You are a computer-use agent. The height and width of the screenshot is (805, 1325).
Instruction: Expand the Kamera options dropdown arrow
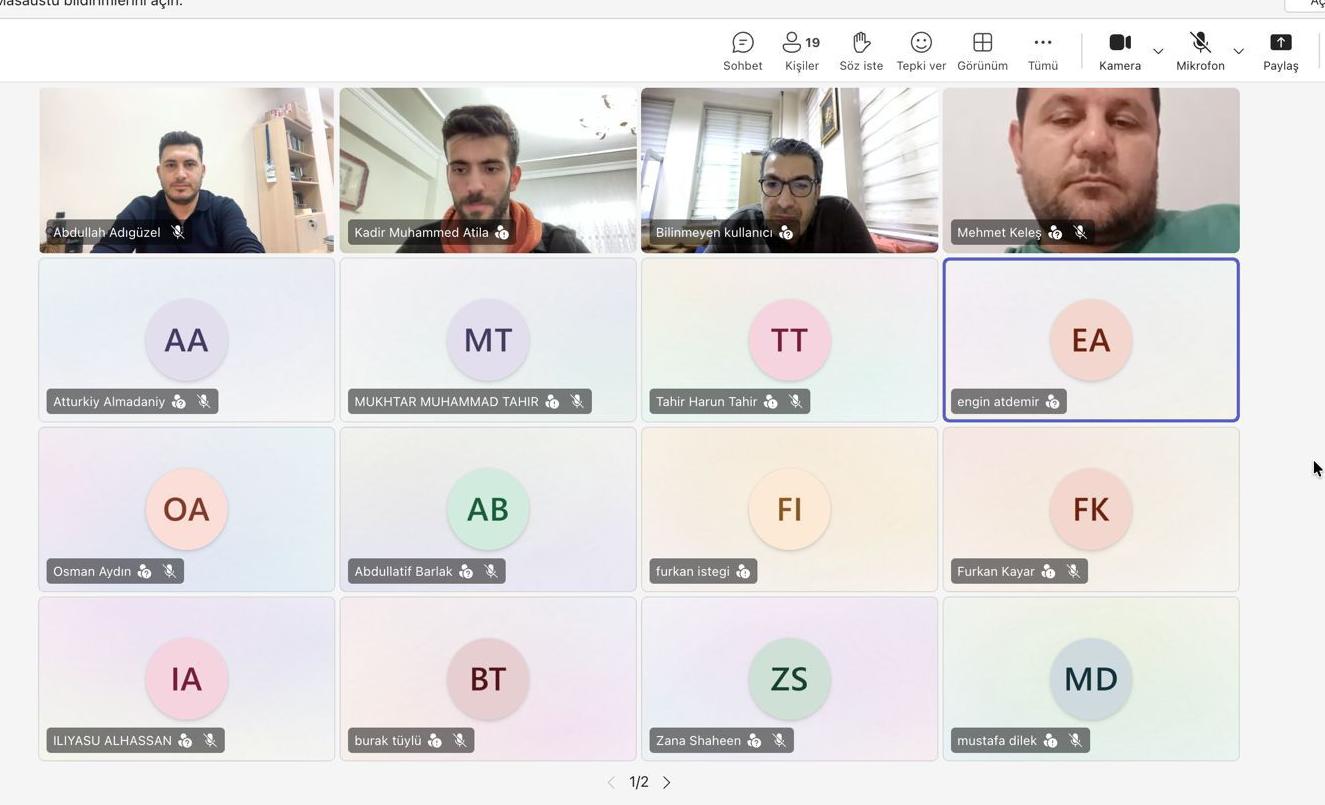point(1158,51)
